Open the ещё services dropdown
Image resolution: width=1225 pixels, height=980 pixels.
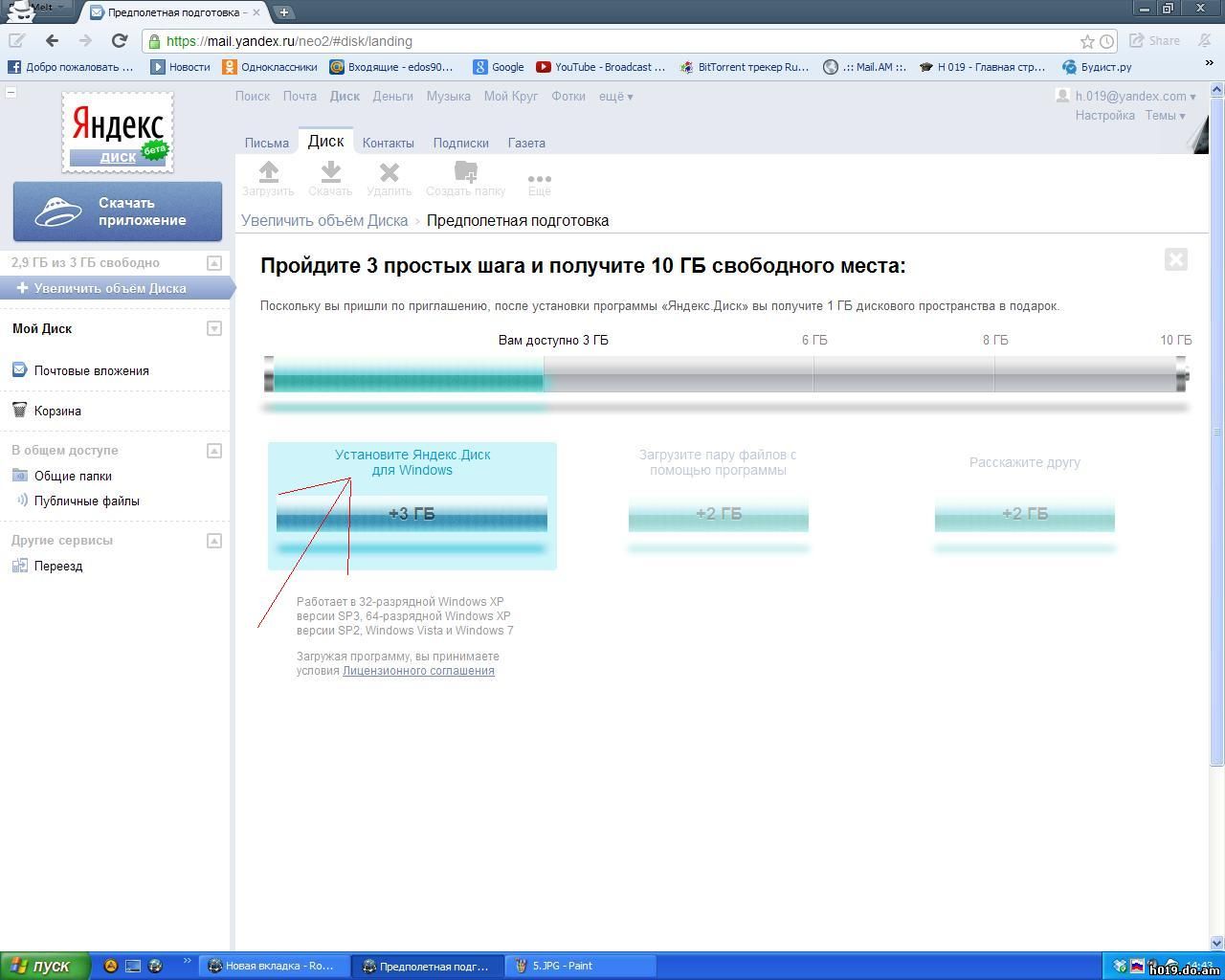tap(615, 96)
